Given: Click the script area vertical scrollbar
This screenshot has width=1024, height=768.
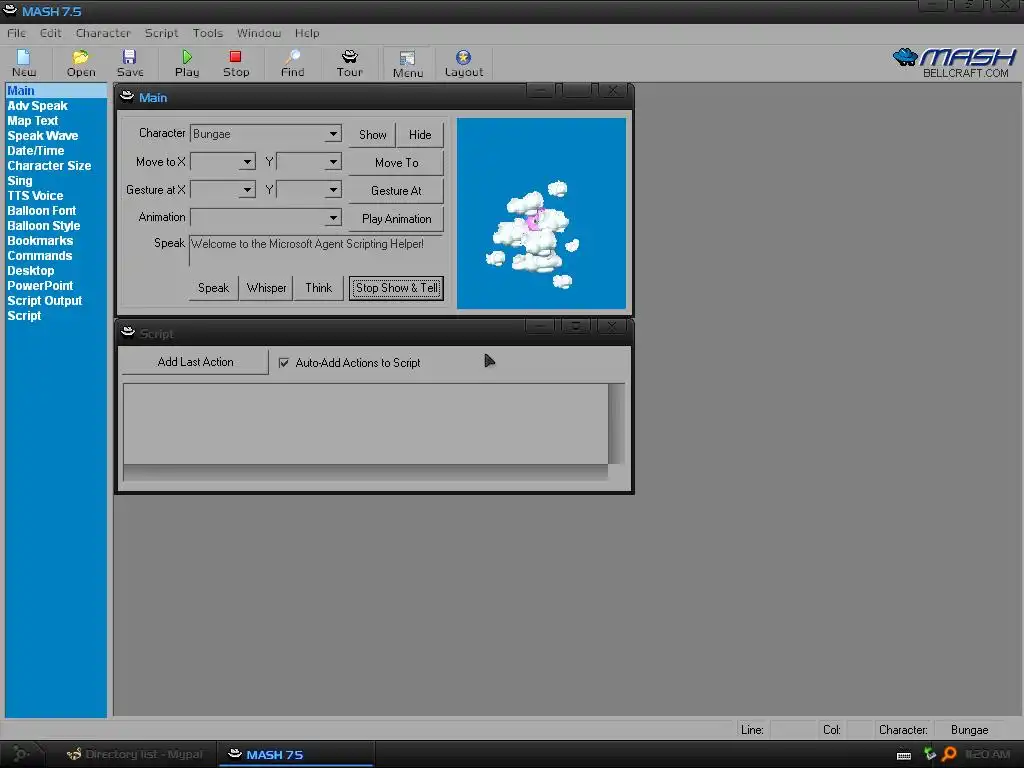Looking at the screenshot, I should (616, 424).
